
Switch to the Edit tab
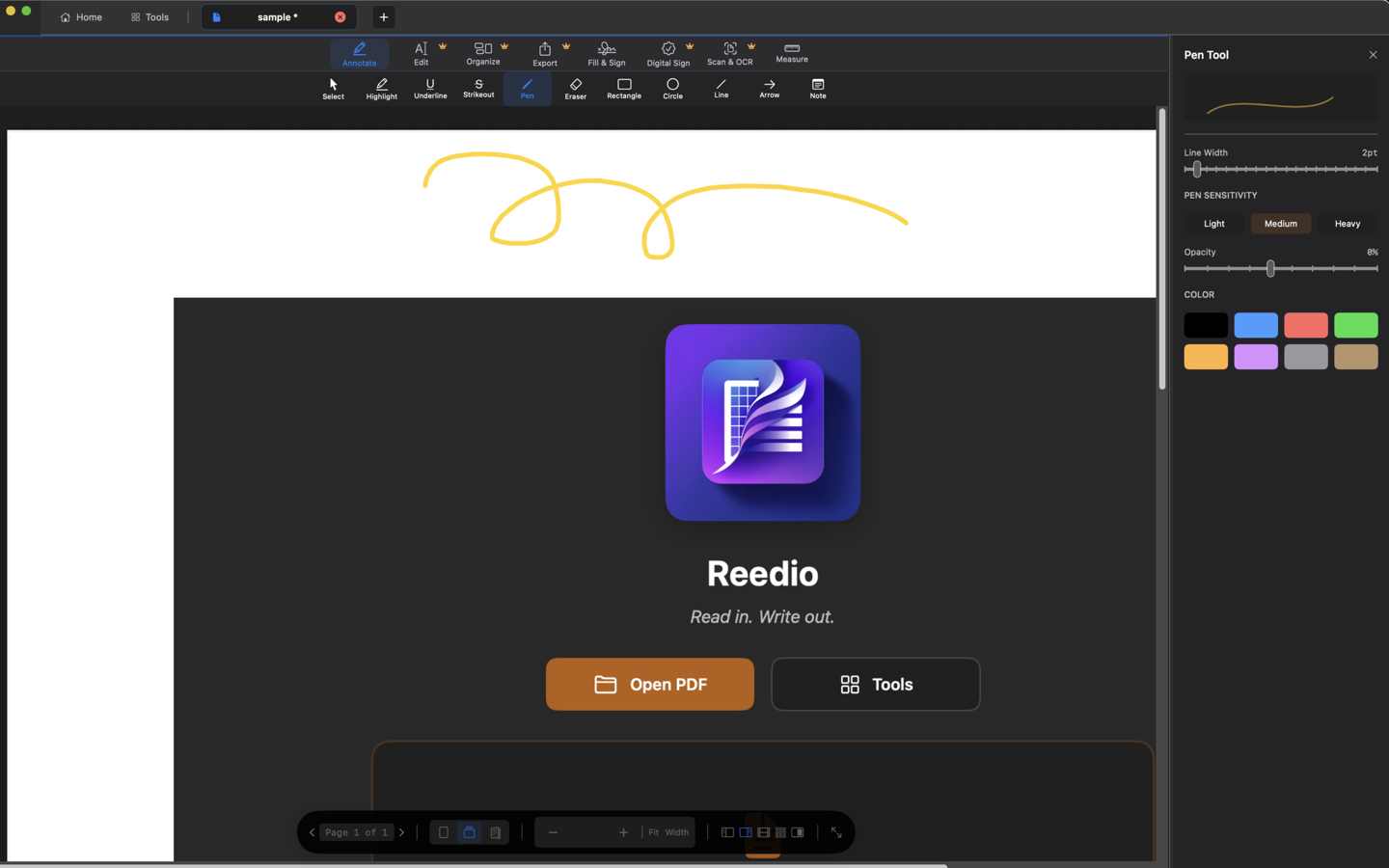tap(421, 53)
